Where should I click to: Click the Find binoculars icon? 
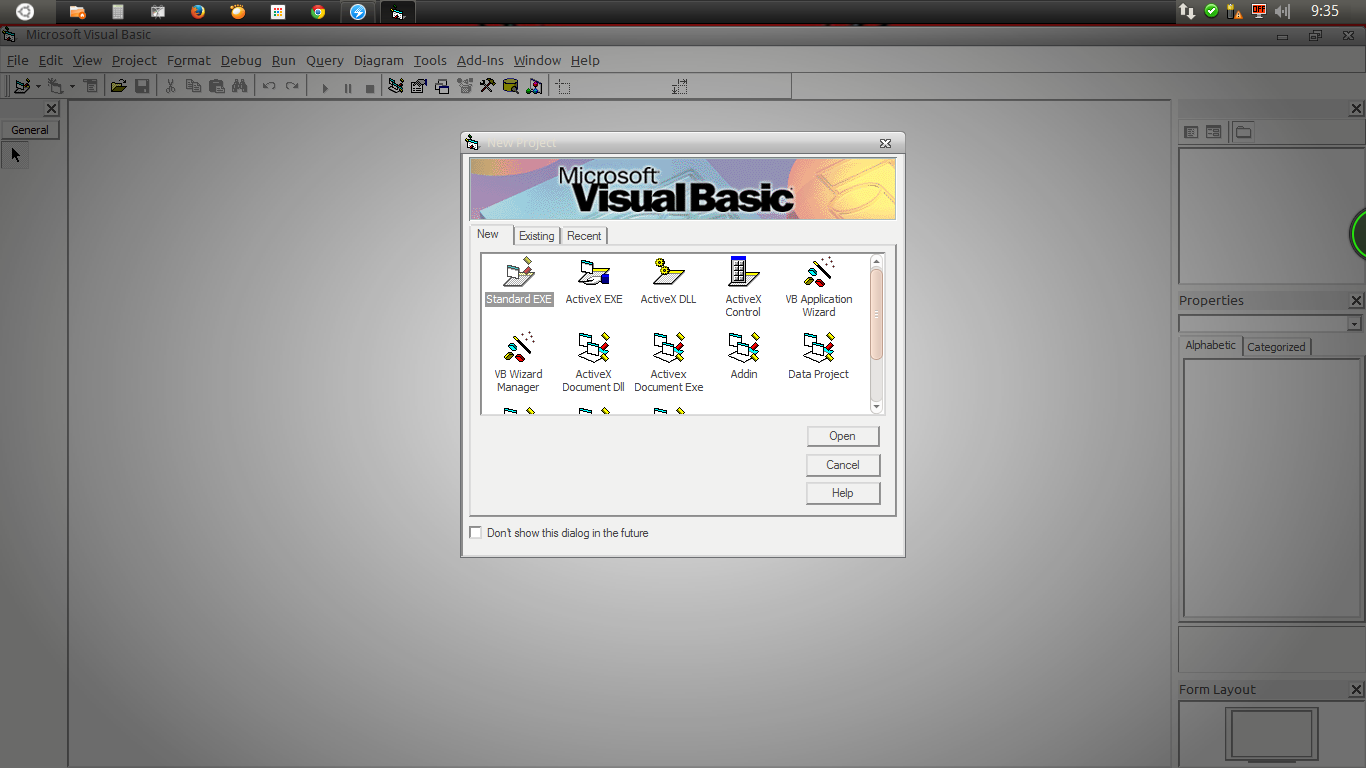tap(239, 87)
